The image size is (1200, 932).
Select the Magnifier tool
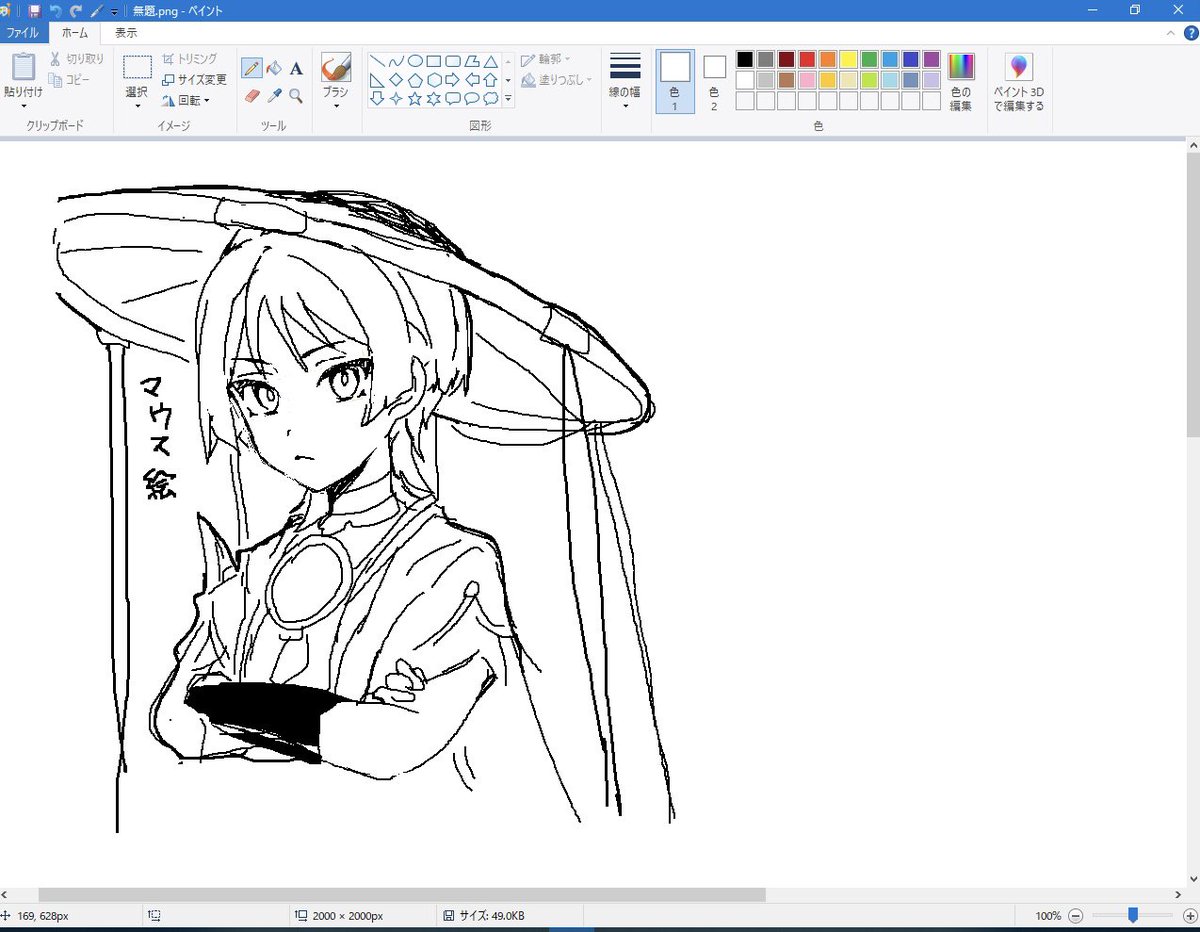[x=296, y=95]
